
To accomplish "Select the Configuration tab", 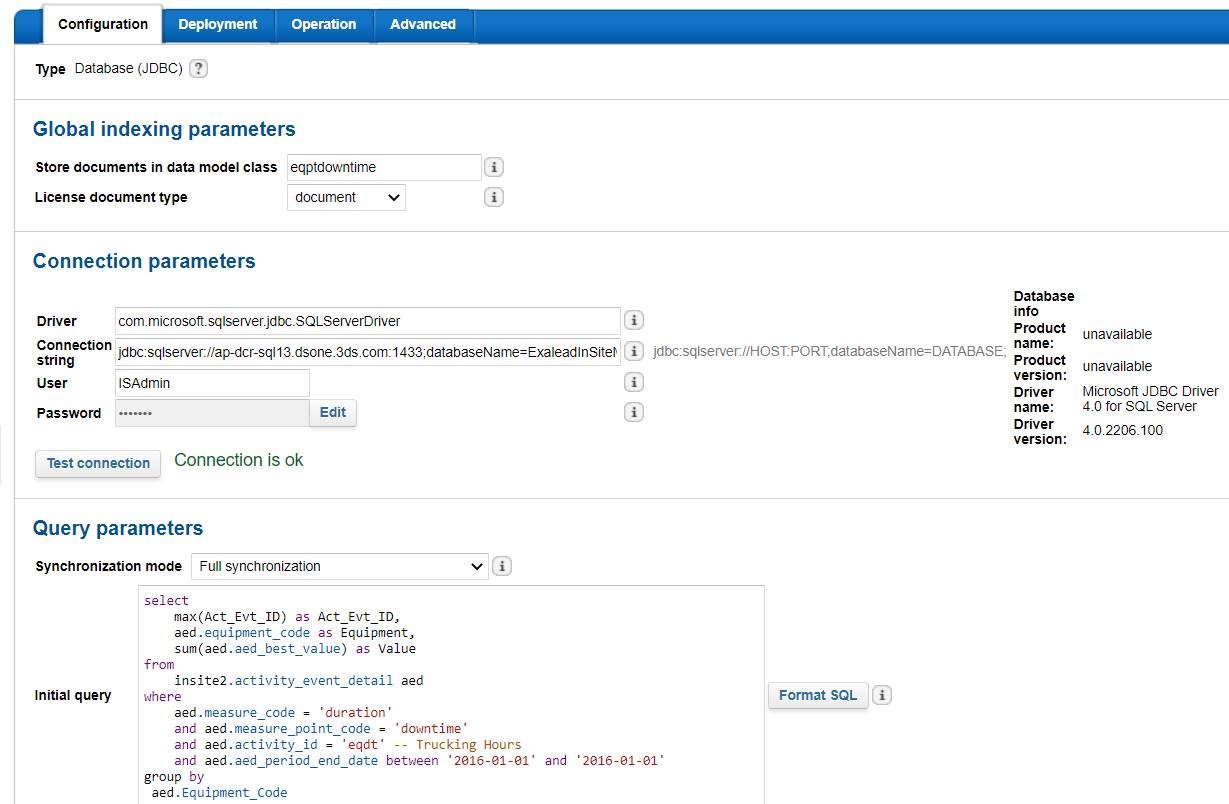I will [102, 24].
